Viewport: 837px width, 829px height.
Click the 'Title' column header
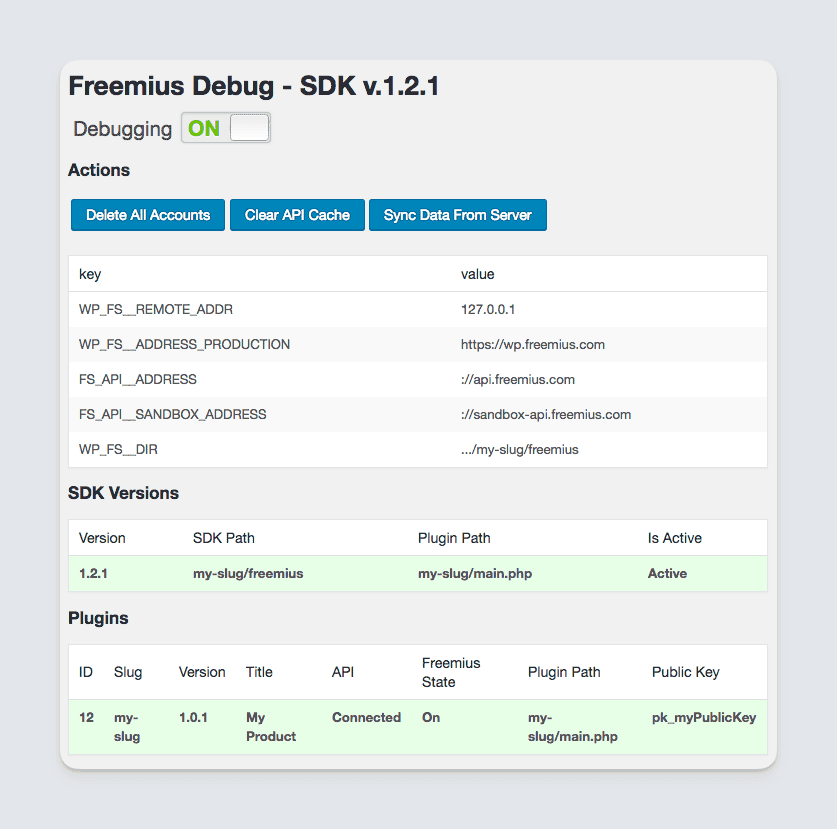[x=259, y=672]
